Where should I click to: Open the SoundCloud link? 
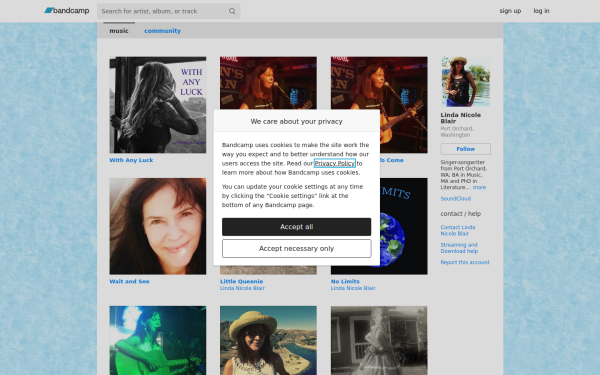pos(455,199)
